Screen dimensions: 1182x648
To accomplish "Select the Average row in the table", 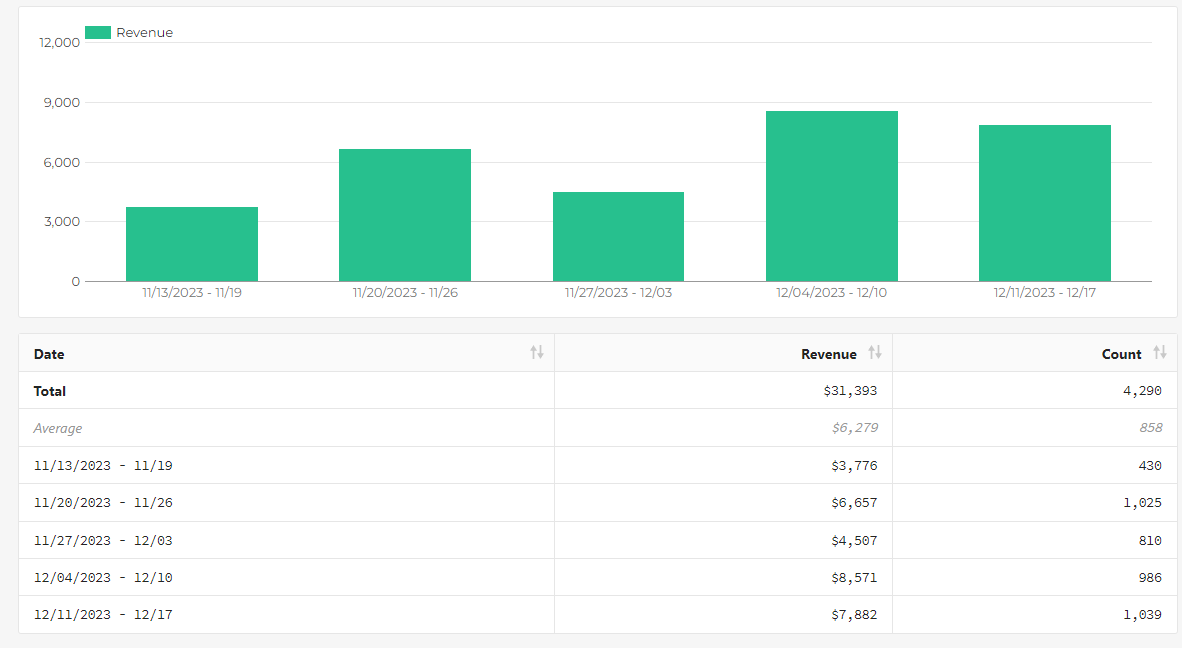I will 597,428.
